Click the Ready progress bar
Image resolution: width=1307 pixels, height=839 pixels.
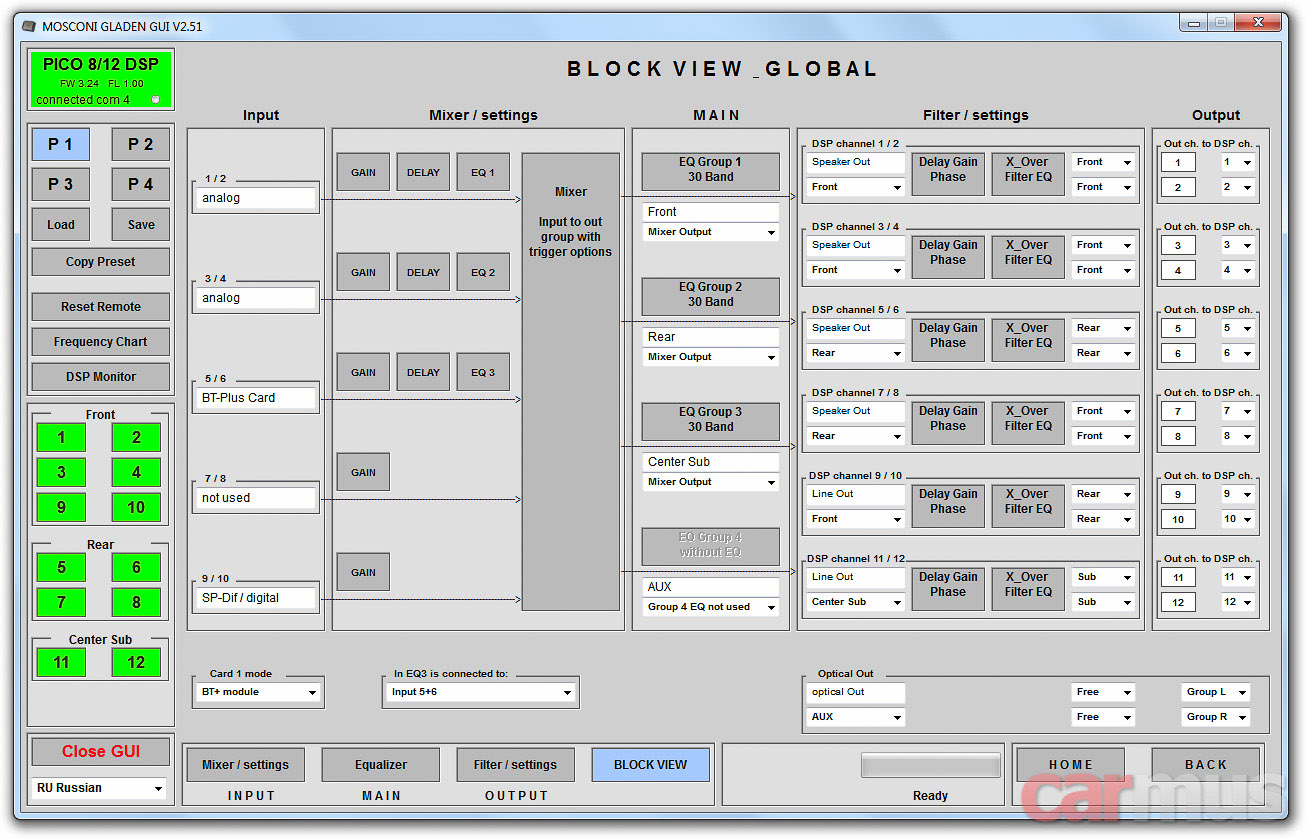(x=931, y=765)
